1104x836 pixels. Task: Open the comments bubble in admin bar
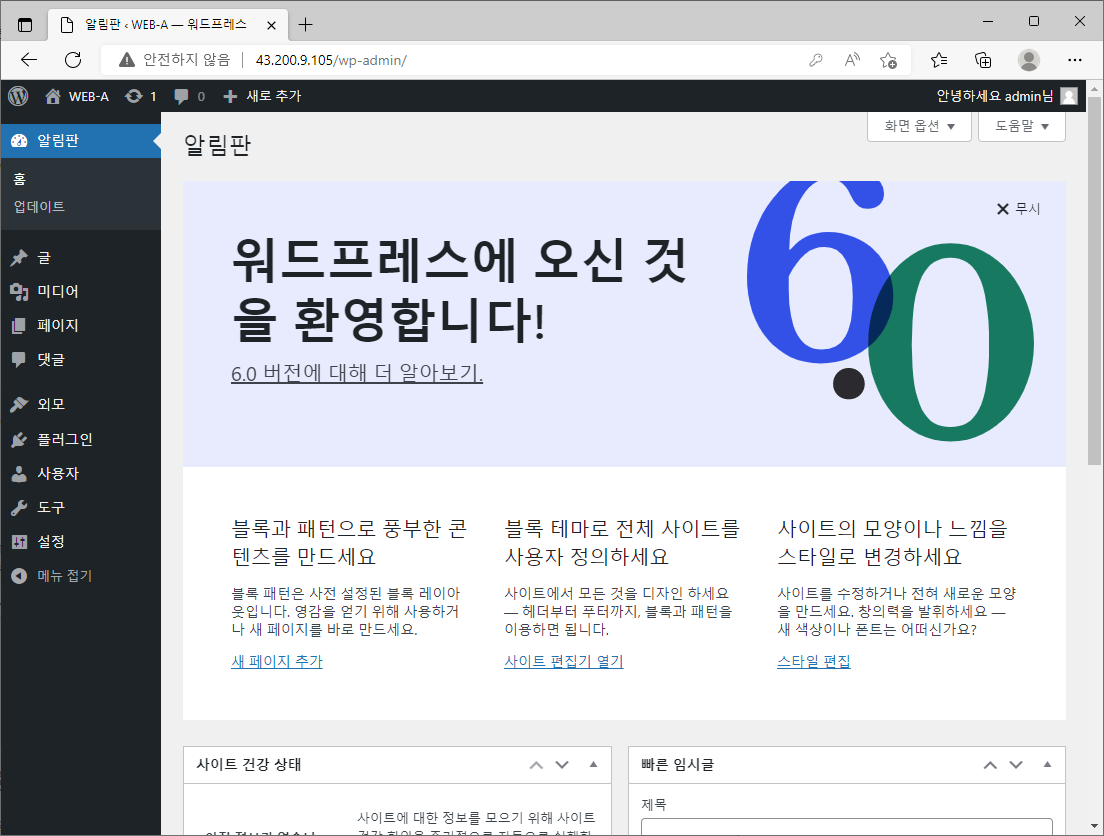[x=182, y=96]
